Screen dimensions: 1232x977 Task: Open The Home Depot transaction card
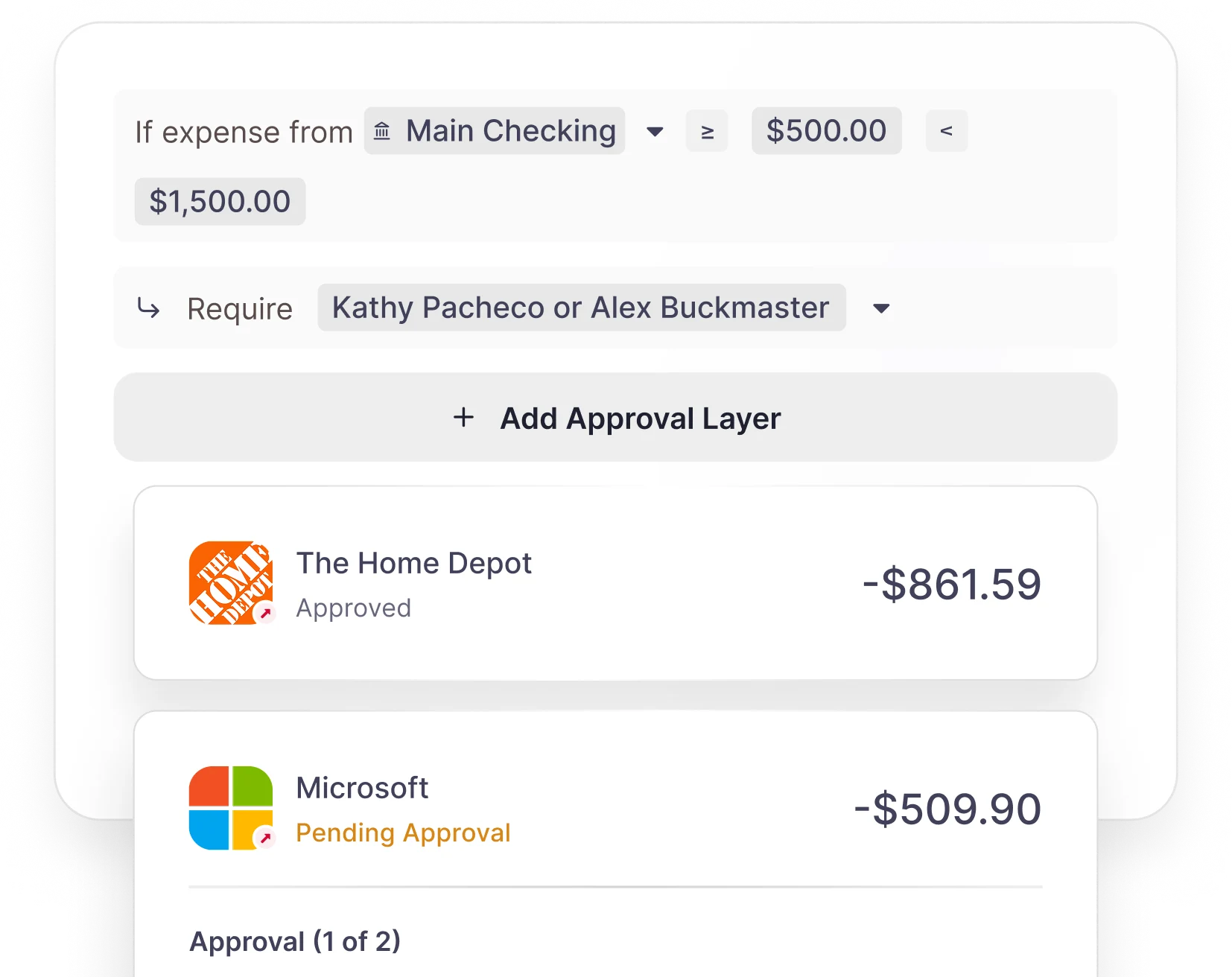(615, 582)
